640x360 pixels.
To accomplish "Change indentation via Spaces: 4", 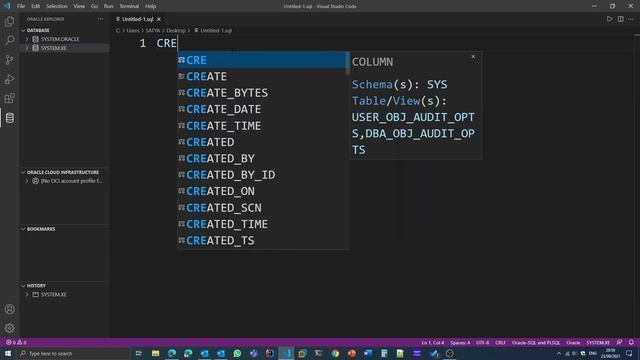I will click(460, 342).
